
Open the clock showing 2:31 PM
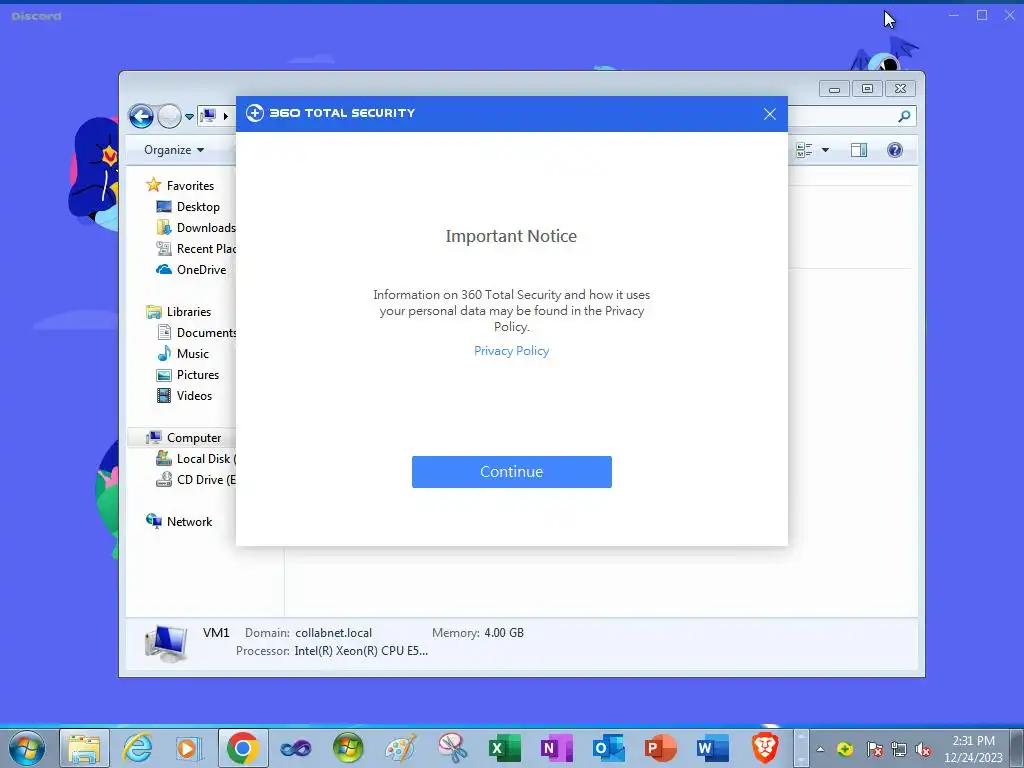(x=973, y=749)
